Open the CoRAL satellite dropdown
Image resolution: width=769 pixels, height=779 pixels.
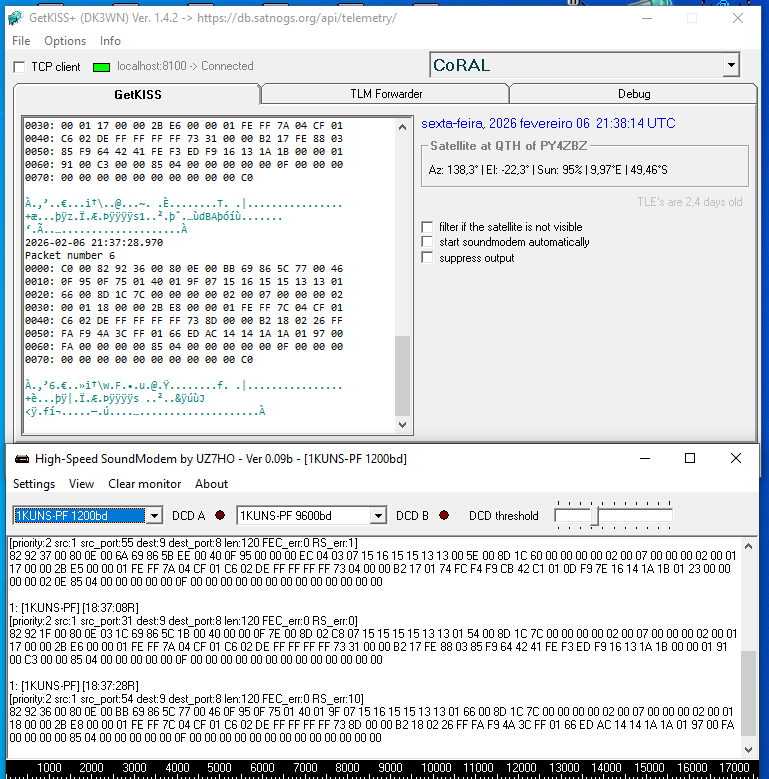pos(731,66)
